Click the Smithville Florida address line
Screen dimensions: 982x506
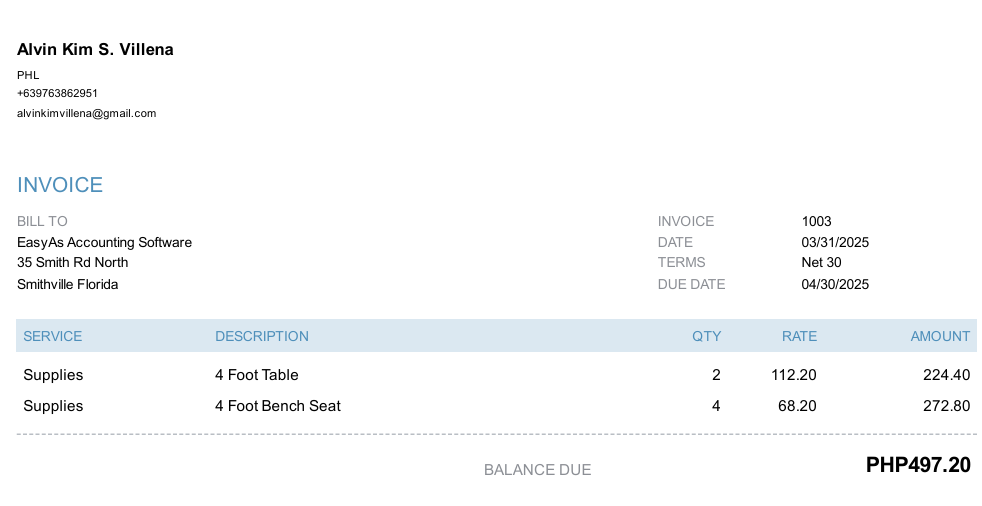point(68,284)
